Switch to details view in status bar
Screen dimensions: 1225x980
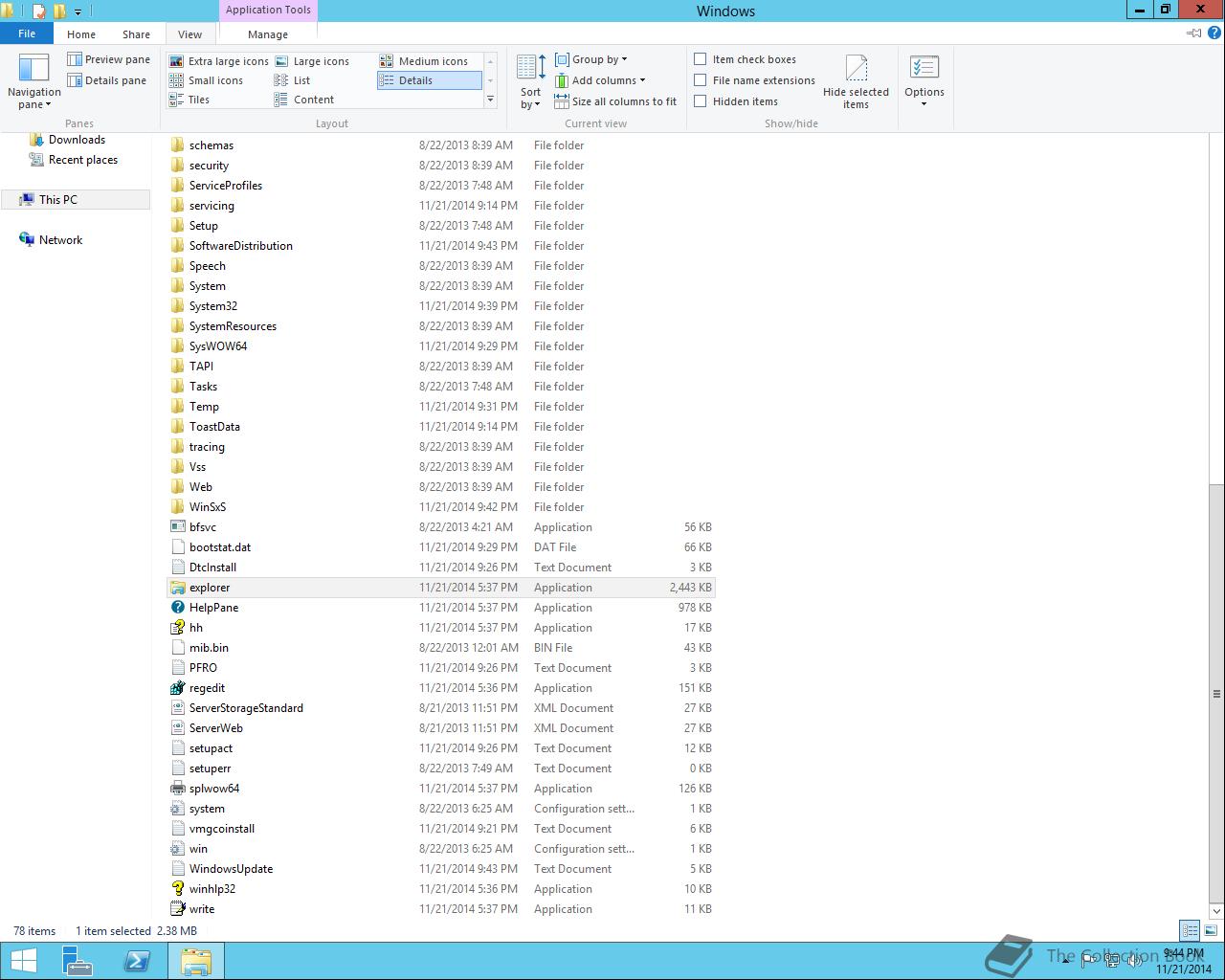tap(1190, 930)
